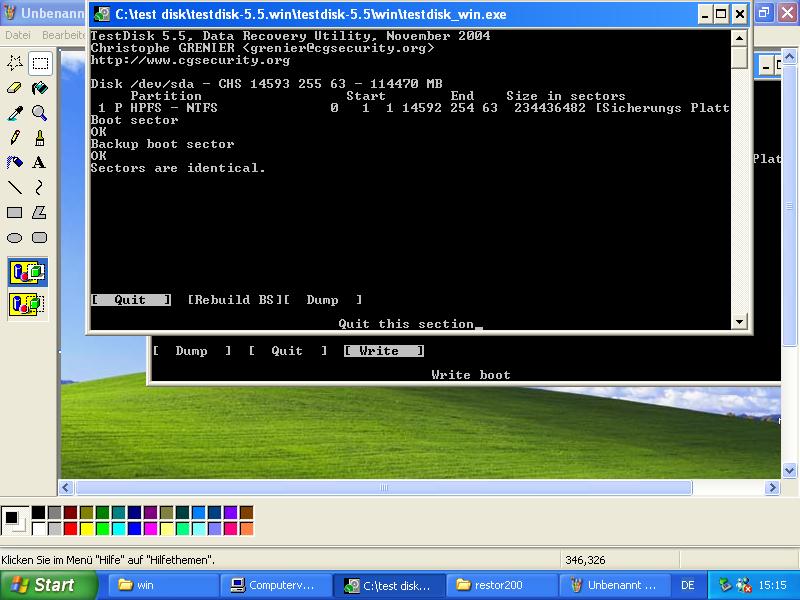The image size is (800, 600).
Task: Select the Free-Form Select tool in Paint
Action: point(14,63)
